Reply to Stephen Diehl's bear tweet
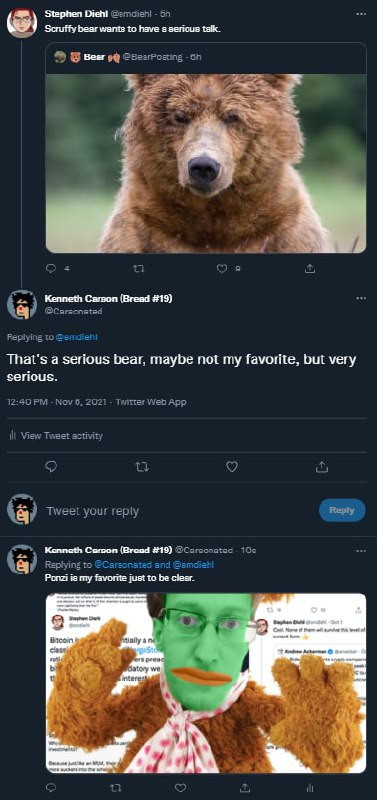377x800 pixels. point(51,268)
